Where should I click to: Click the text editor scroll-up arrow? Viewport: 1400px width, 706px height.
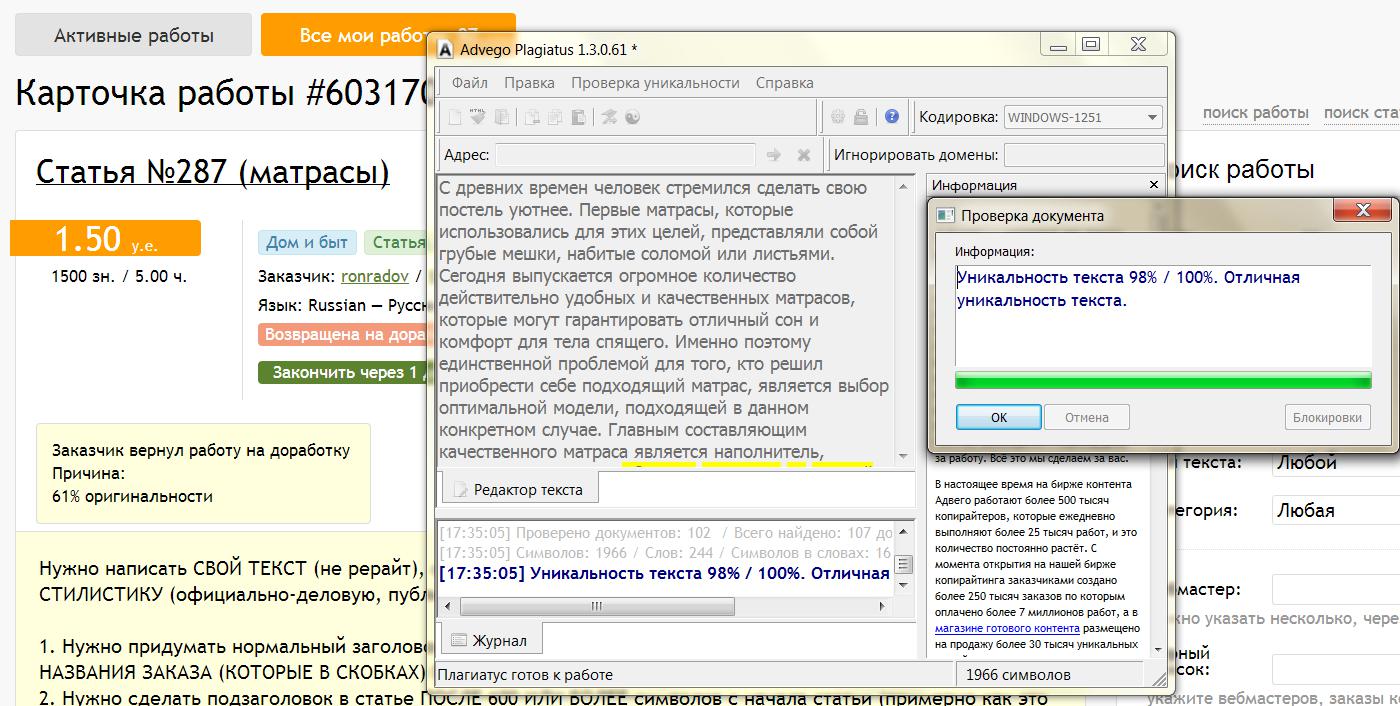pyautogui.click(x=904, y=186)
